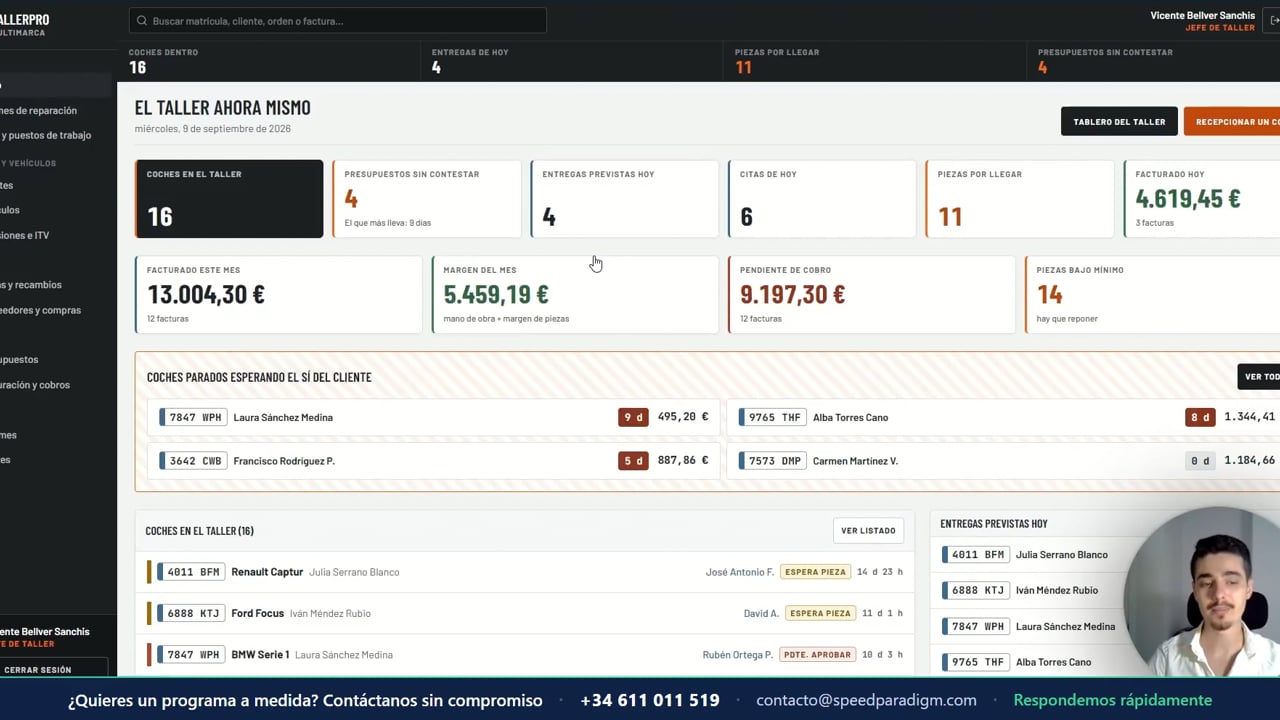Open the Ver listado button
Viewport: 1280px width, 720px height.
(868, 531)
